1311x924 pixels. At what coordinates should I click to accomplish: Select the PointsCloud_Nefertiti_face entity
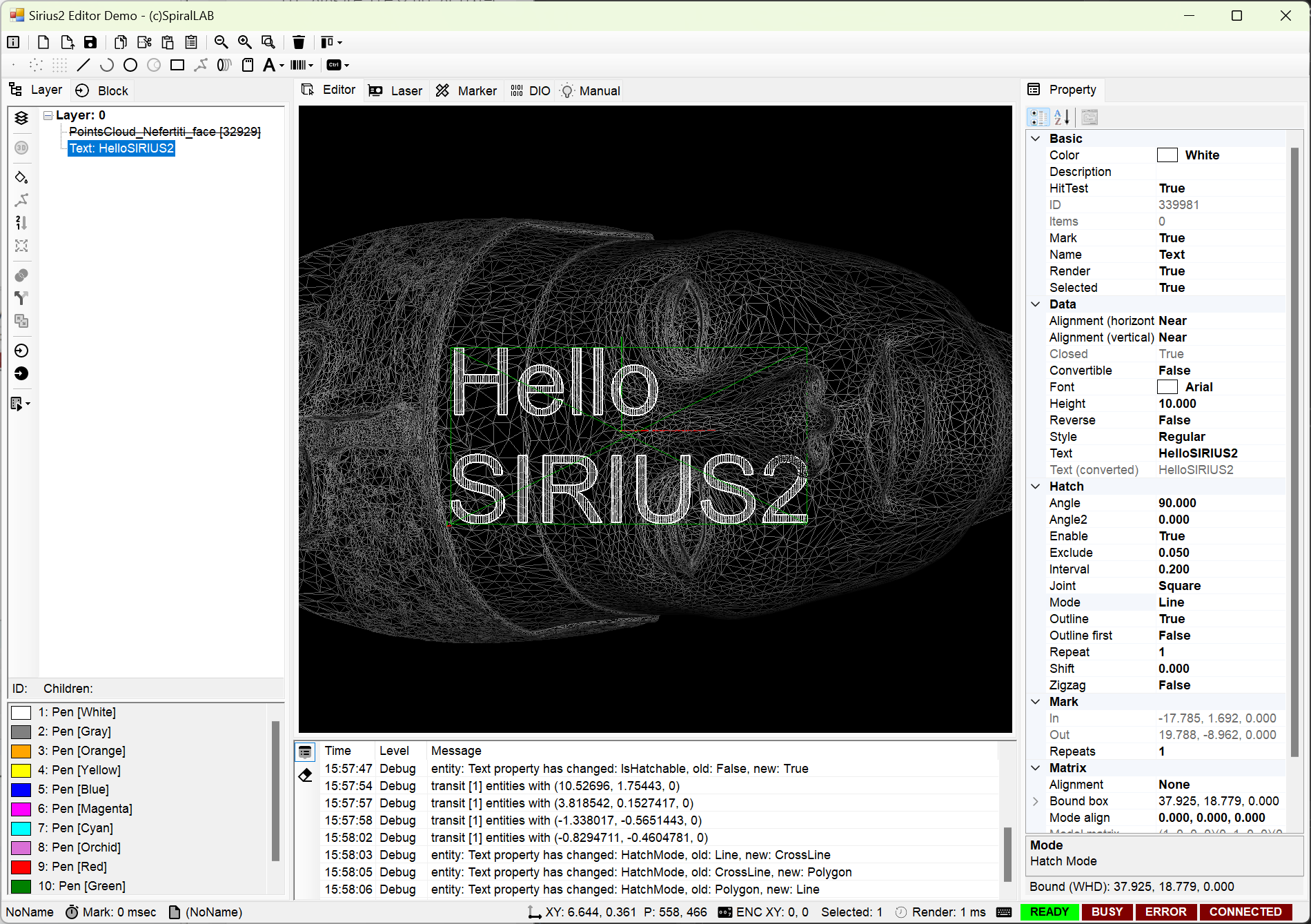pyautogui.click(x=165, y=132)
